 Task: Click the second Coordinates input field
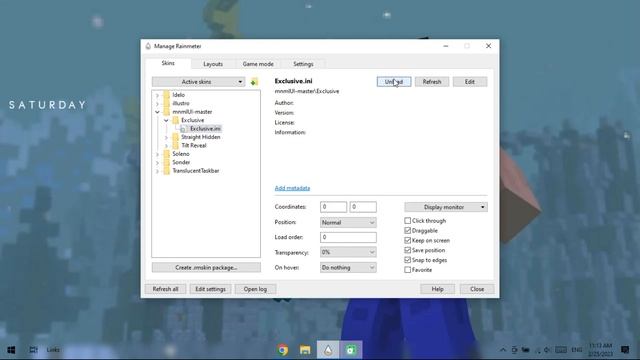[x=363, y=207]
